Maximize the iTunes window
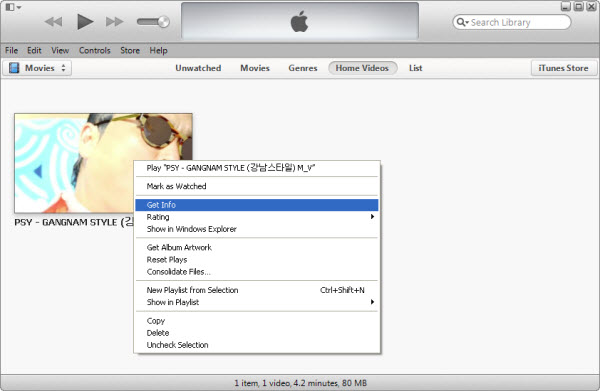The height and width of the screenshot is (391, 600). coord(579,7)
